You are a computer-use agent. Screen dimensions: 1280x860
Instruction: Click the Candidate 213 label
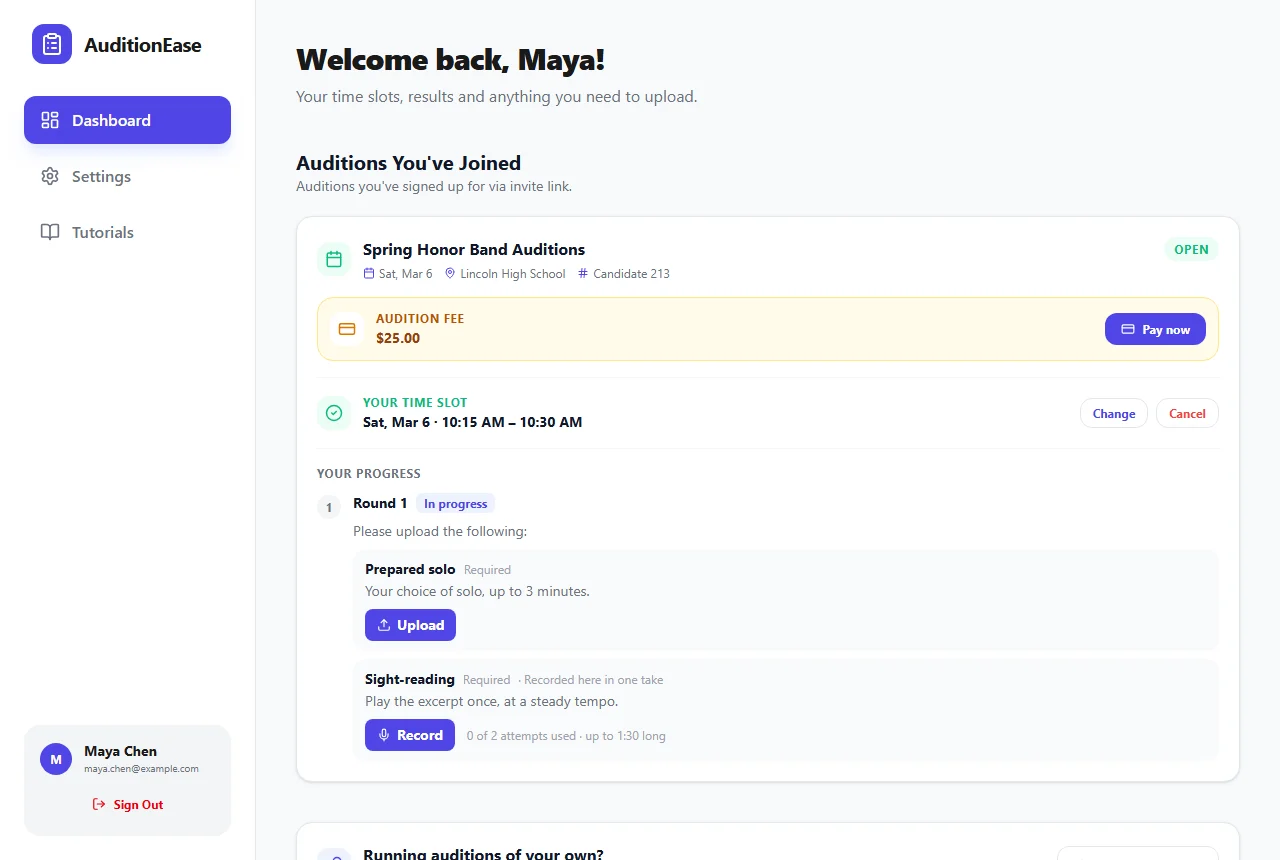pos(631,274)
